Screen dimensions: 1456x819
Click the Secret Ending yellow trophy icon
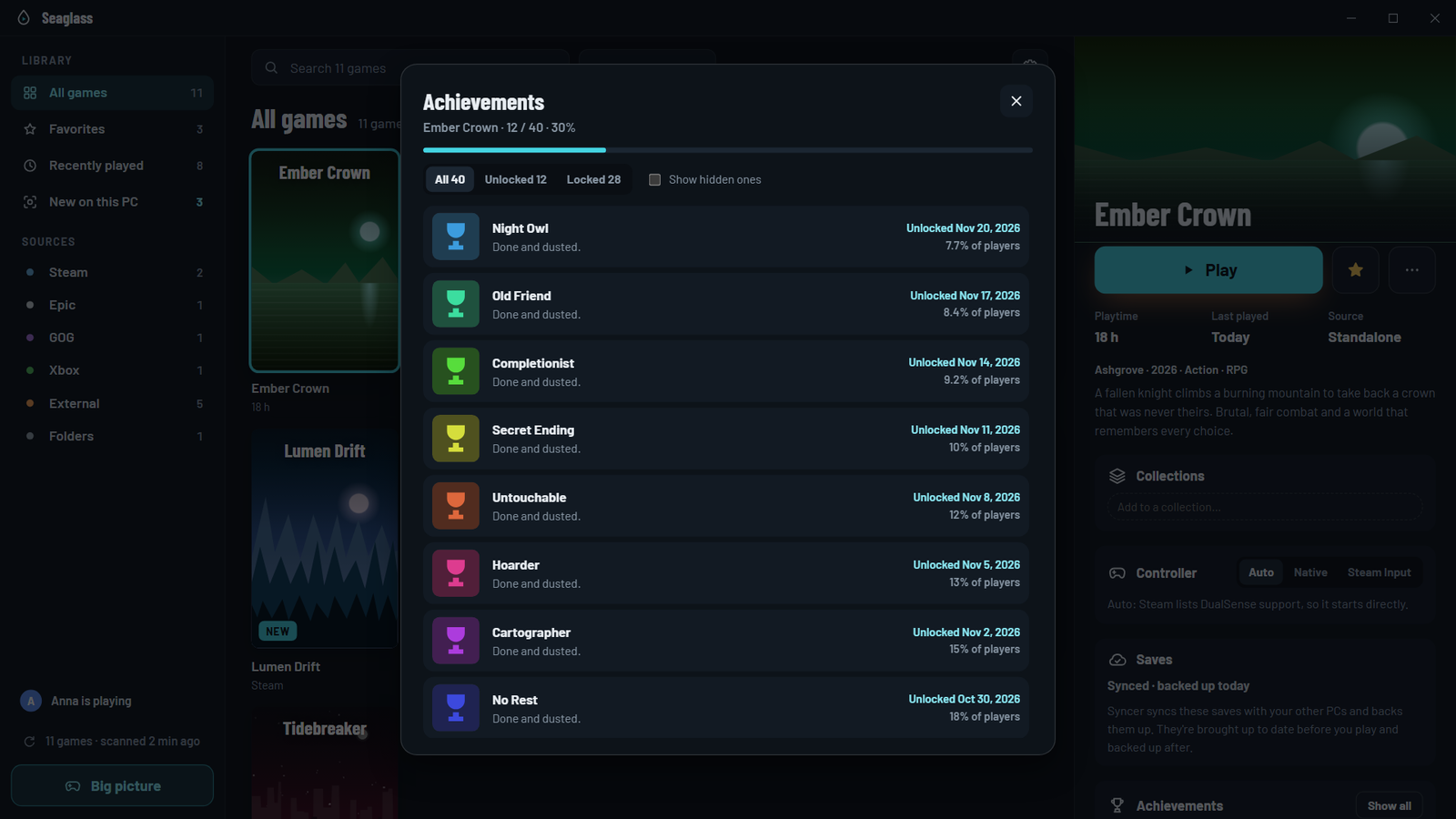tap(456, 439)
